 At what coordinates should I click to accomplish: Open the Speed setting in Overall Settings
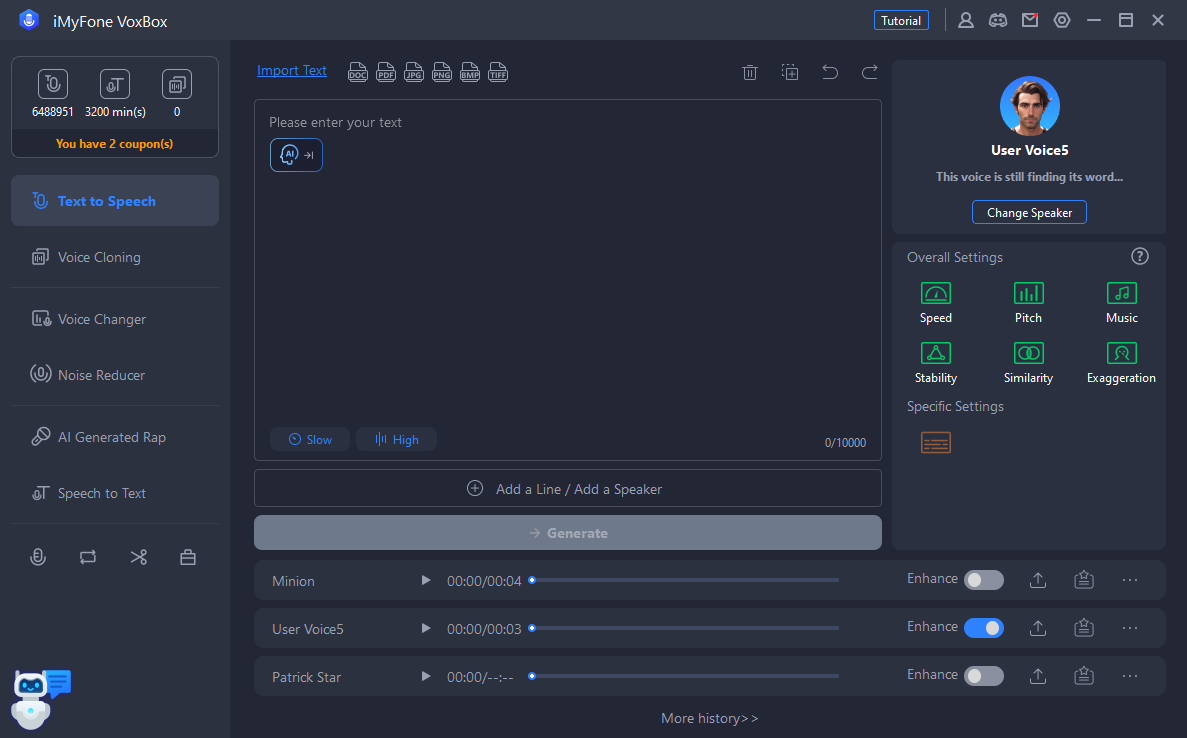click(x=935, y=294)
